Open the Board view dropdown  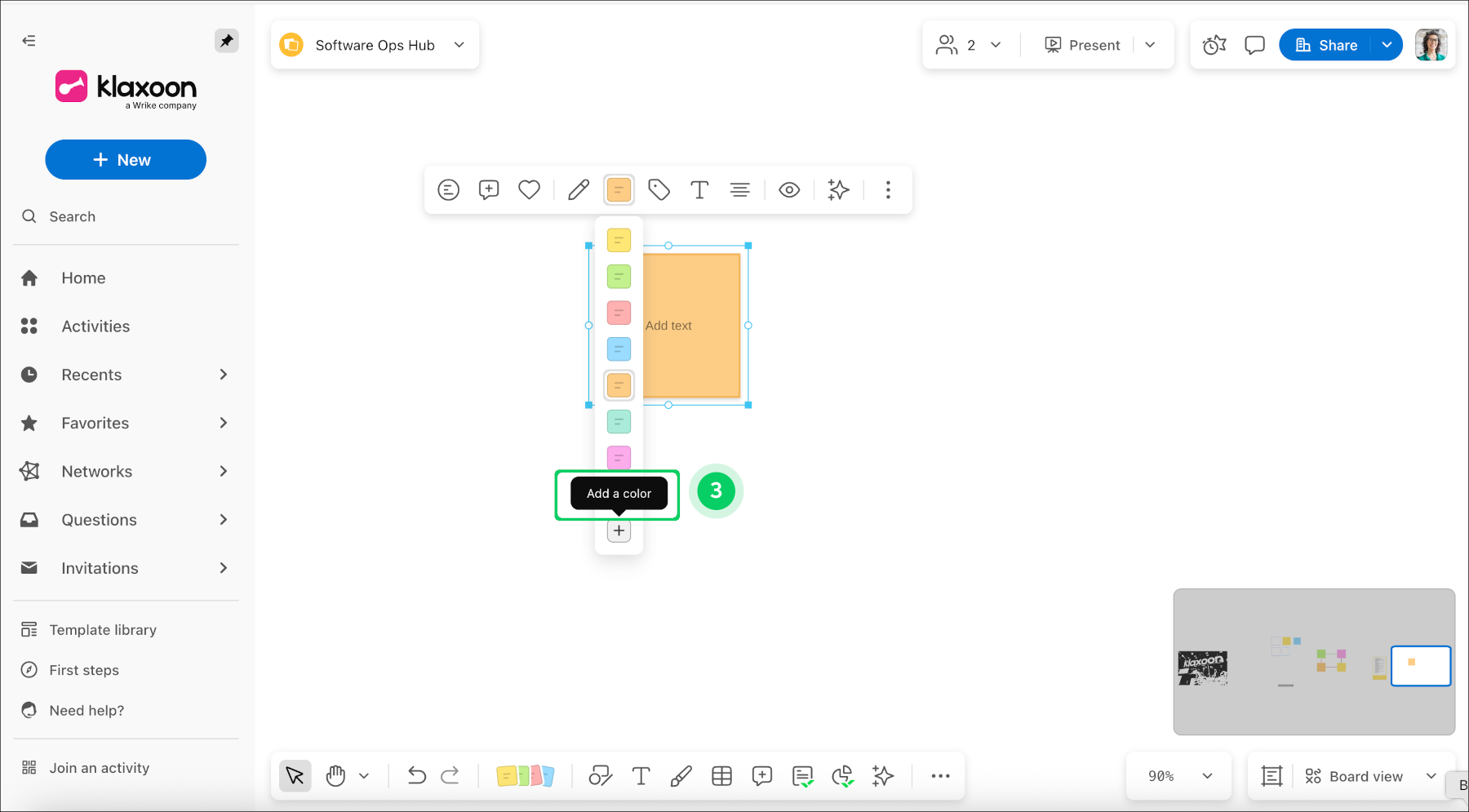pyautogui.click(x=1369, y=775)
